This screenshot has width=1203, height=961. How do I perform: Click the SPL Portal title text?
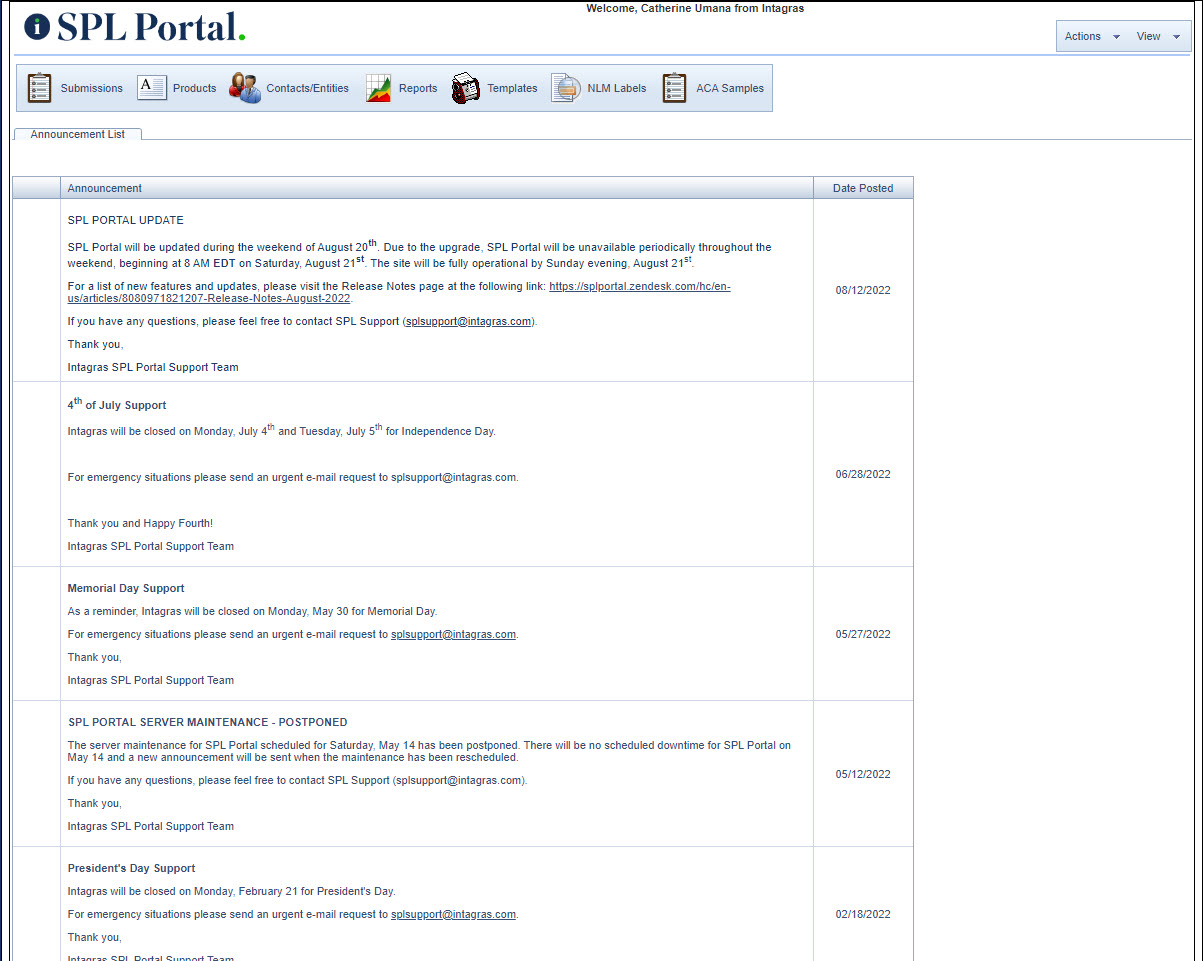click(151, 27)
